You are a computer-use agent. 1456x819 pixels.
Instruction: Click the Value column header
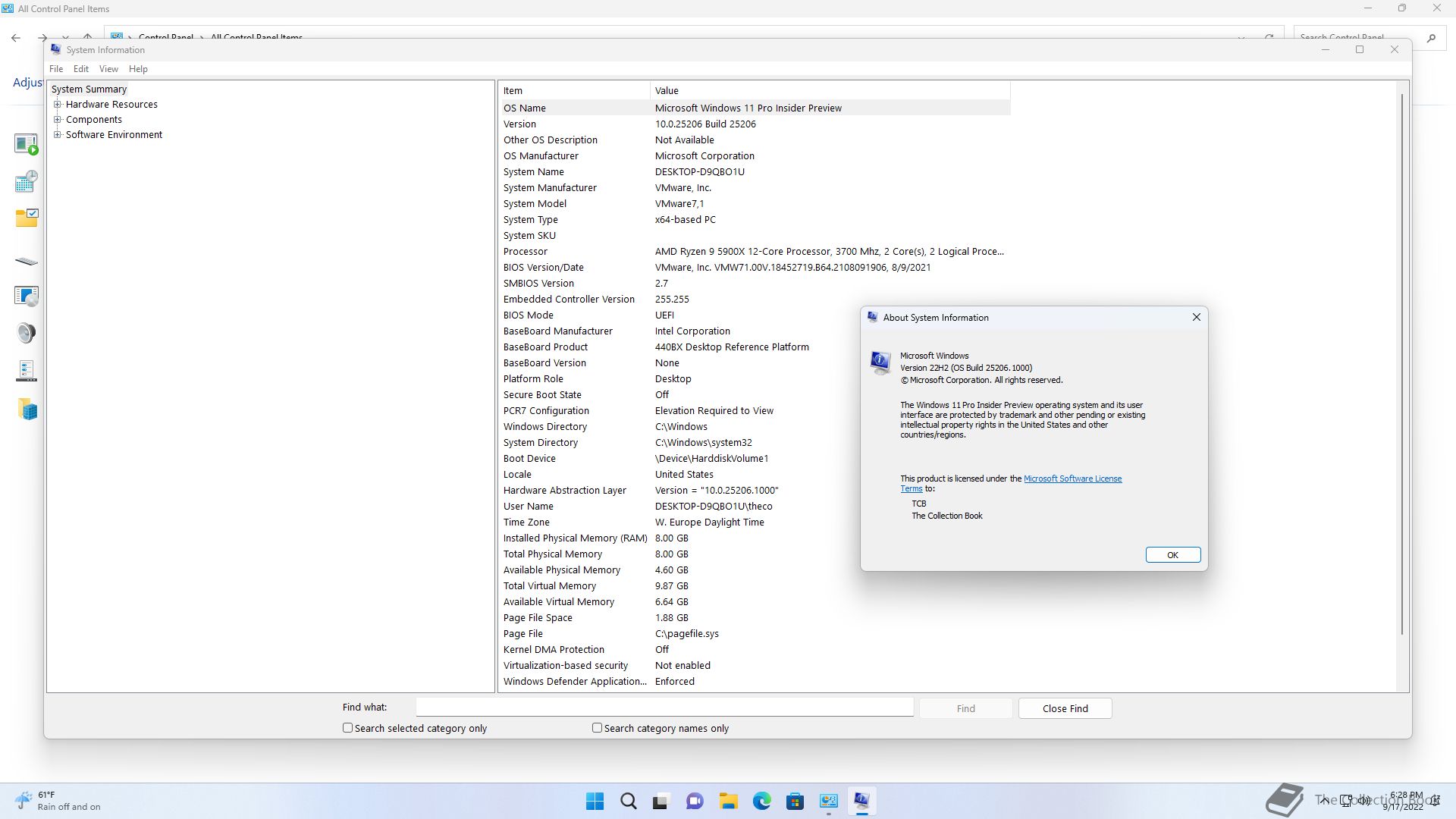pyautogui.click(x=830, y=90)
